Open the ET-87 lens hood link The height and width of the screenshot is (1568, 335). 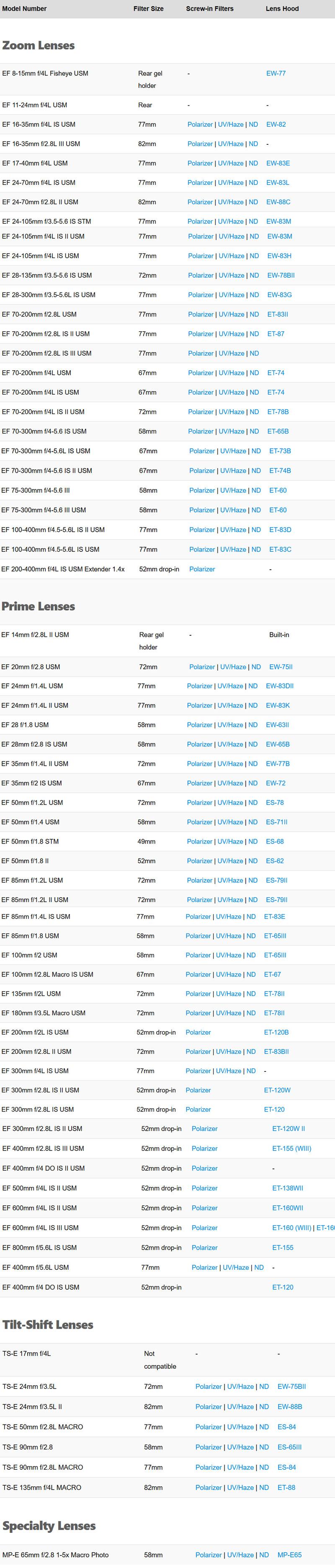pos(275,334)
